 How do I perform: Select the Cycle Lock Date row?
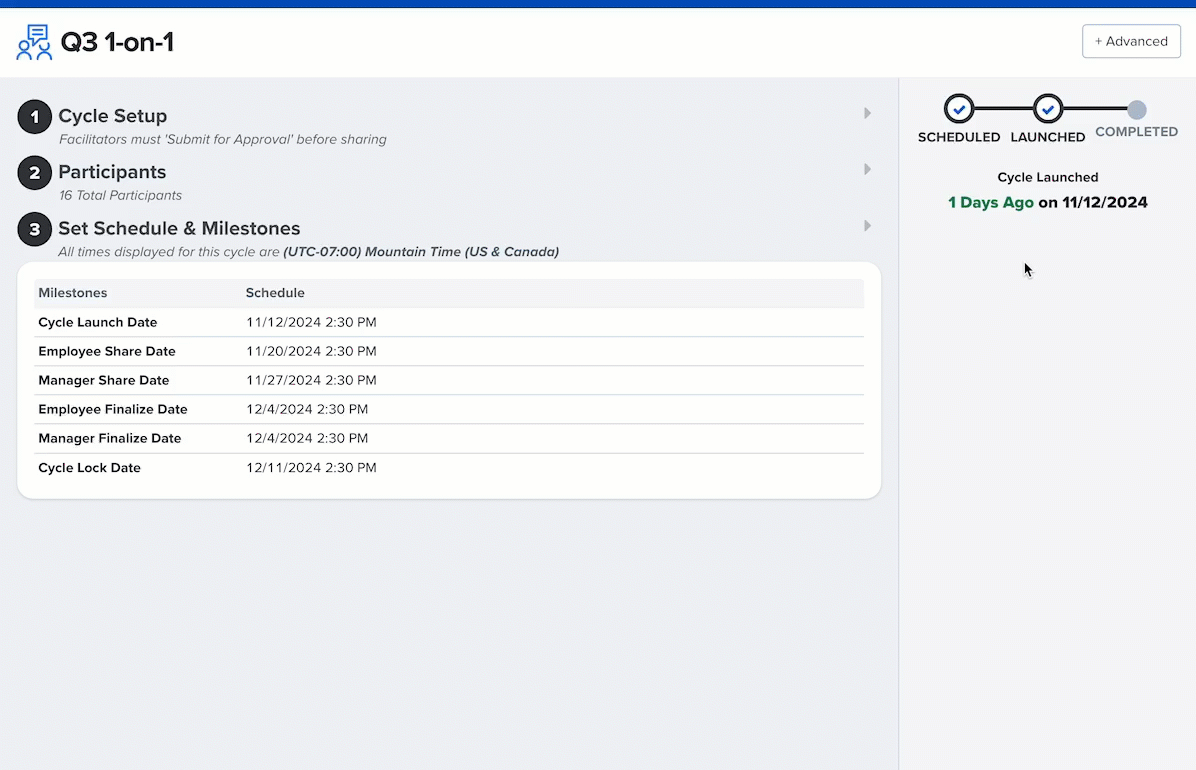tap(90, 467)
